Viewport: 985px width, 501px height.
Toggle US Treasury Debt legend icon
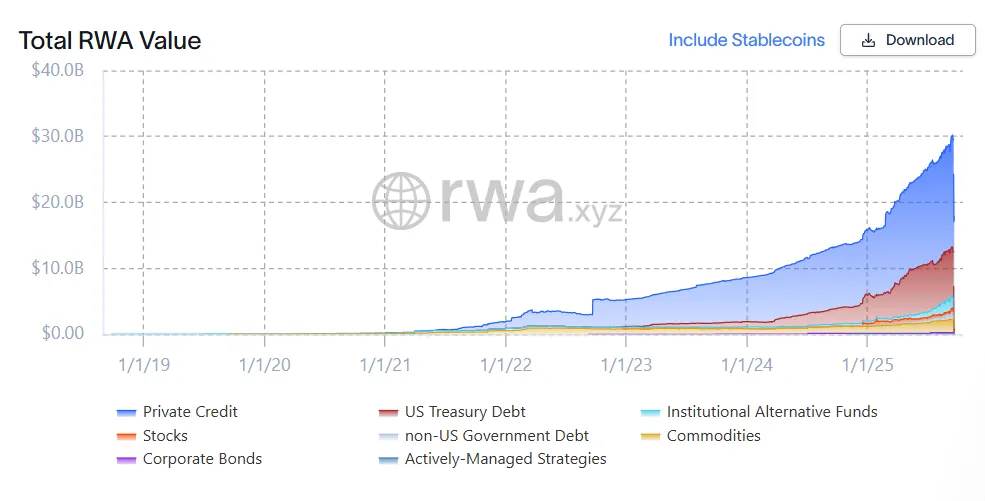tap(388, 412)
